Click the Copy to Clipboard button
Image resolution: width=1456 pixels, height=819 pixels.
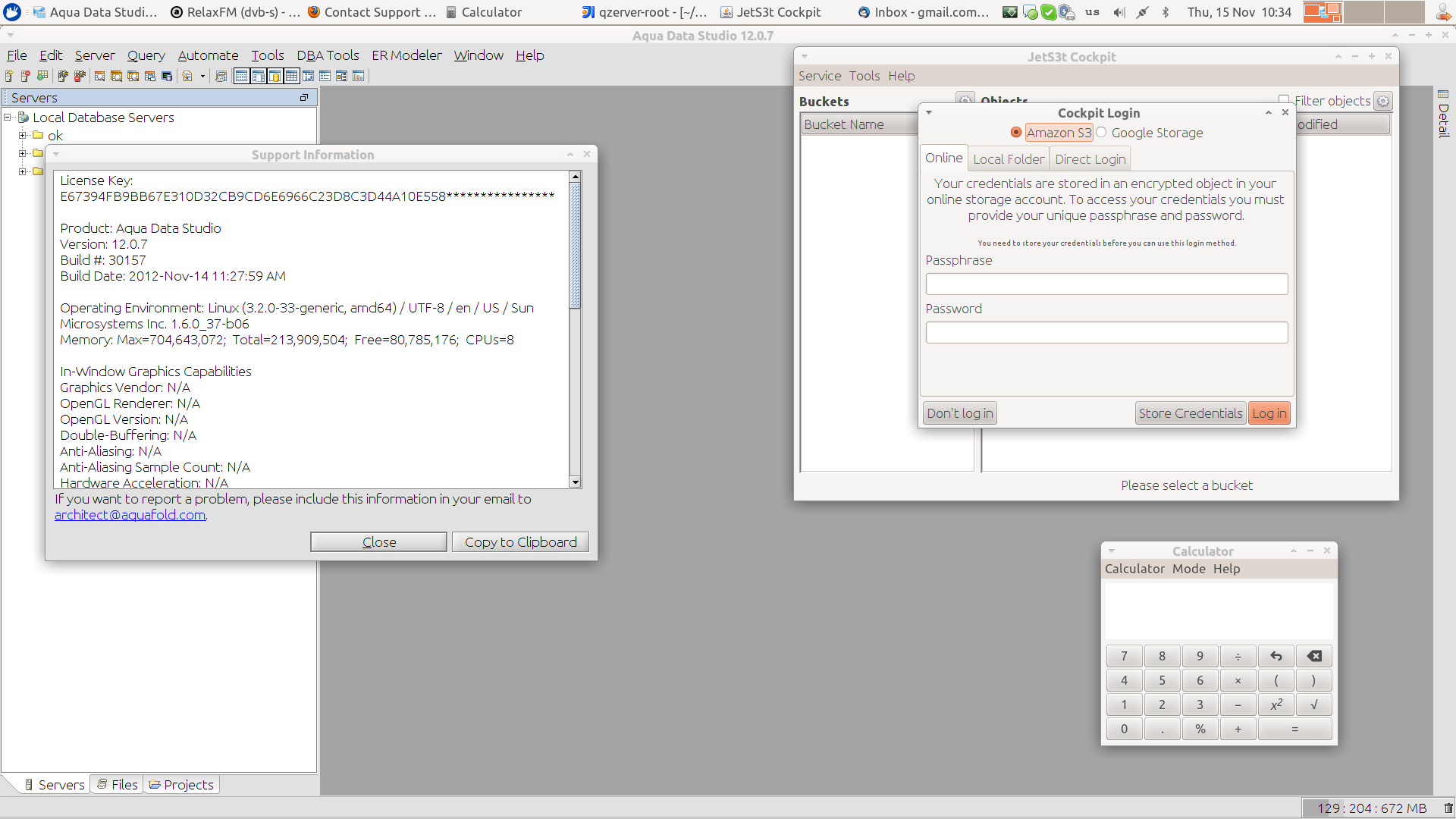[520, 542]
